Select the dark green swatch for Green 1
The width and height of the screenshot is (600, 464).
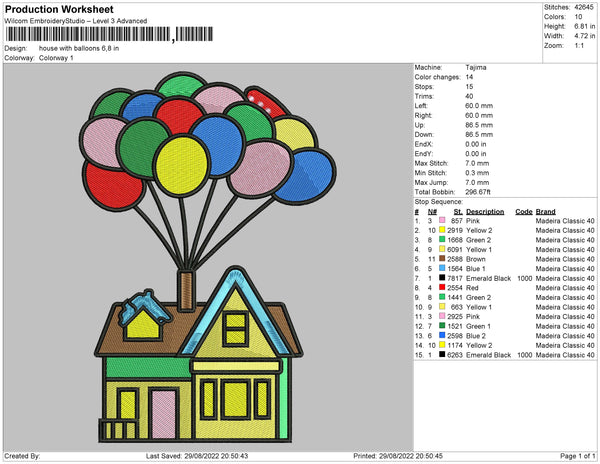click(x=442, y=326)
